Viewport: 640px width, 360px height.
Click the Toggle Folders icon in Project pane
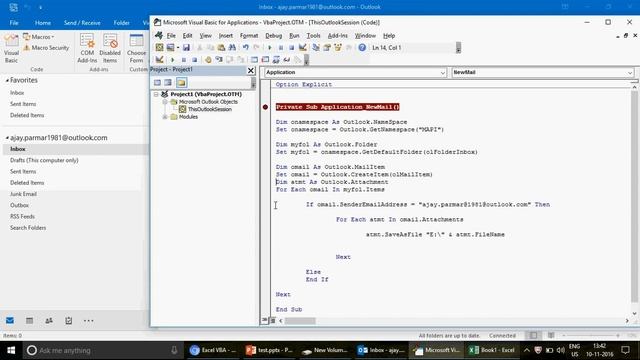tap(181, 83)
